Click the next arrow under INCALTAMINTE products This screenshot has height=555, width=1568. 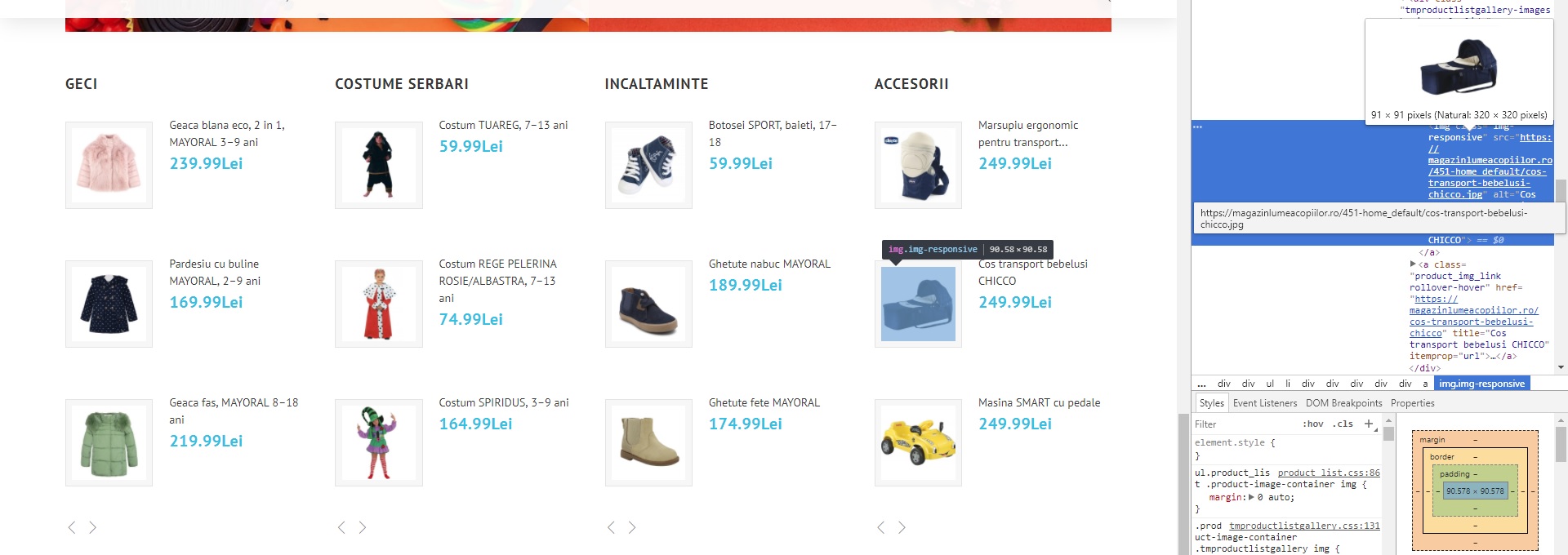click(x=632, y=528)
